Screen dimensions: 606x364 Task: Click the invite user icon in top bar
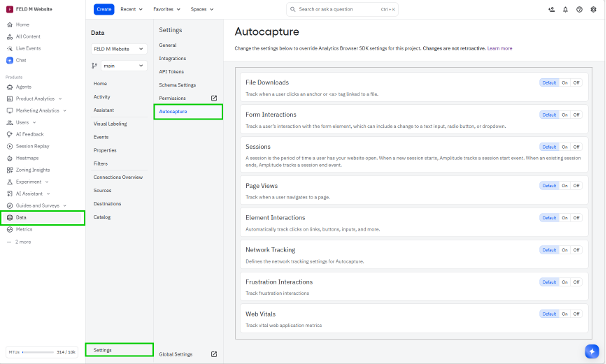click(552, 10)
